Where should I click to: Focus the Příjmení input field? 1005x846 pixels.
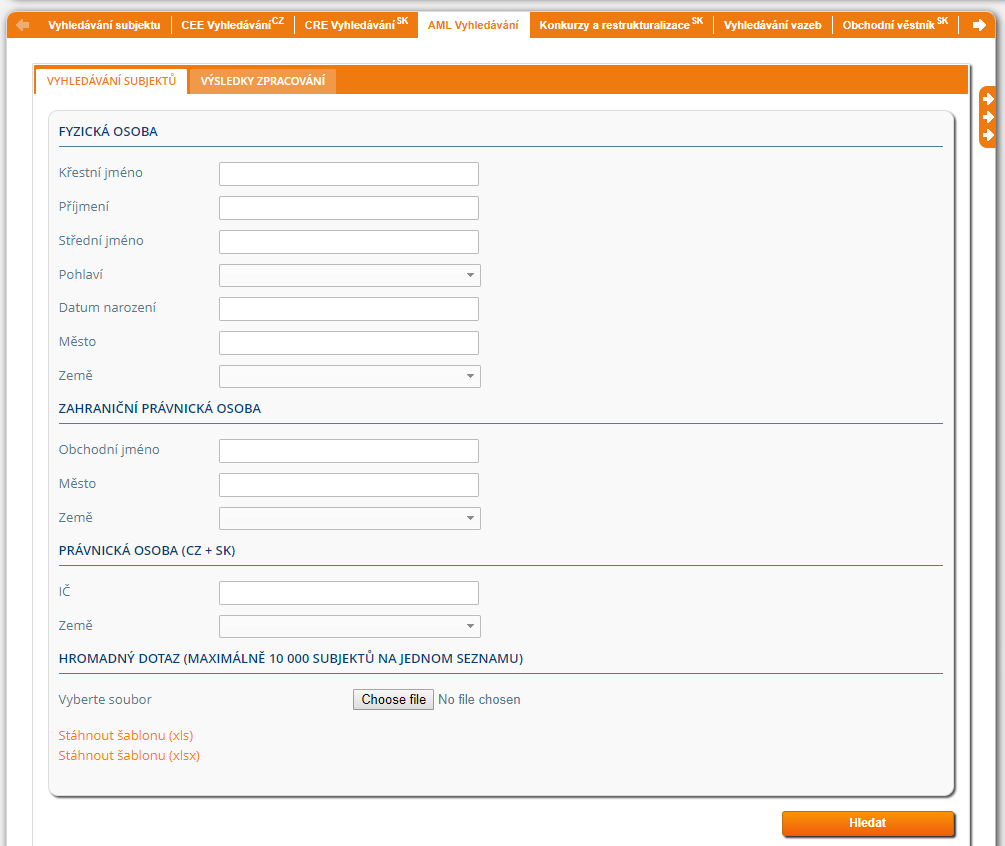(x=349, y=208)
